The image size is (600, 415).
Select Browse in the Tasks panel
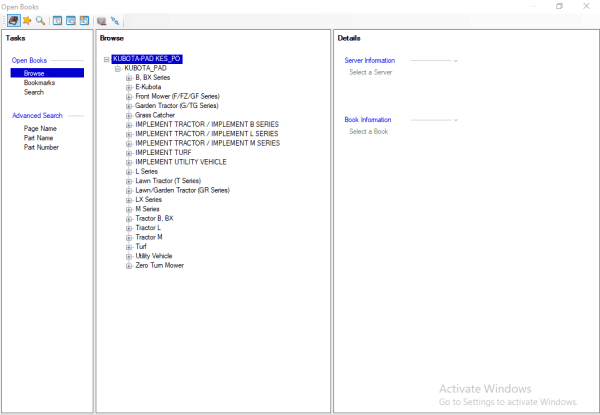click(x=47, y=73)
